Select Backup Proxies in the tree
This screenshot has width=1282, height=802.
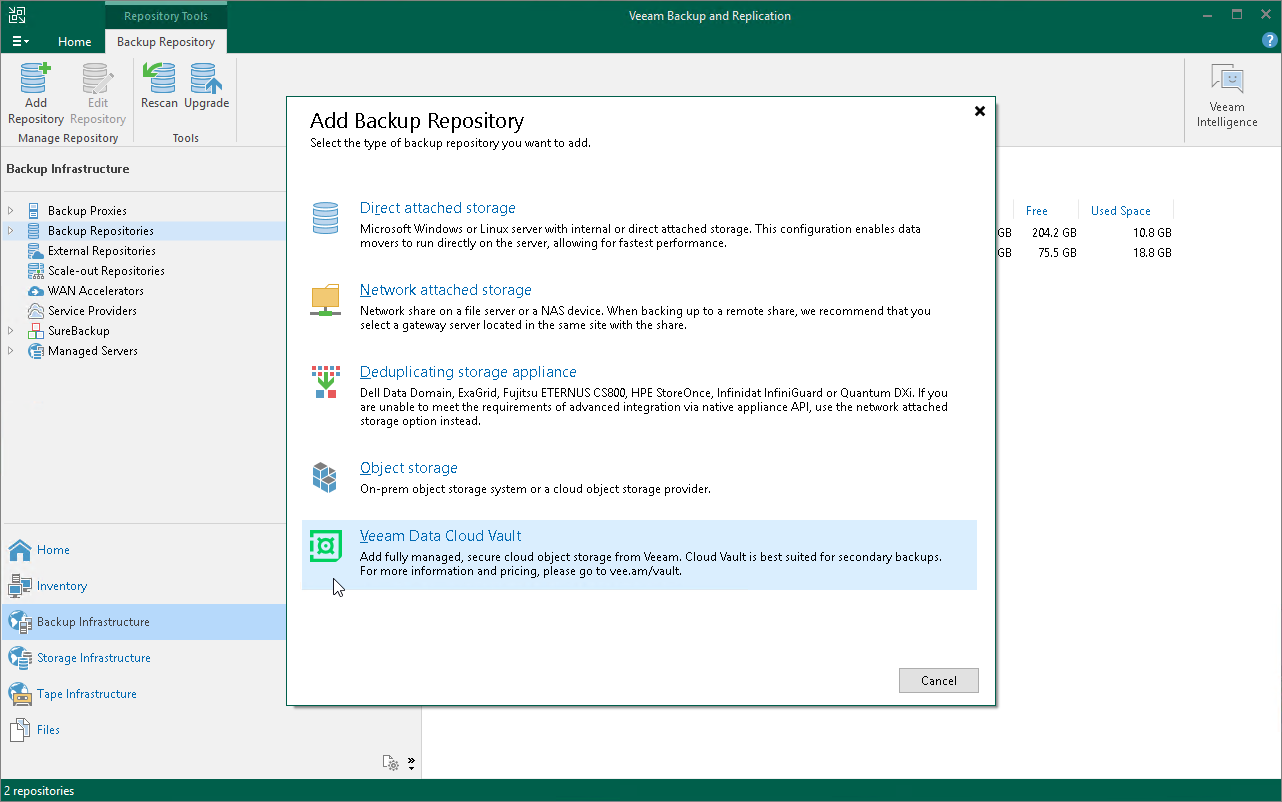click(x=87, y=211)
